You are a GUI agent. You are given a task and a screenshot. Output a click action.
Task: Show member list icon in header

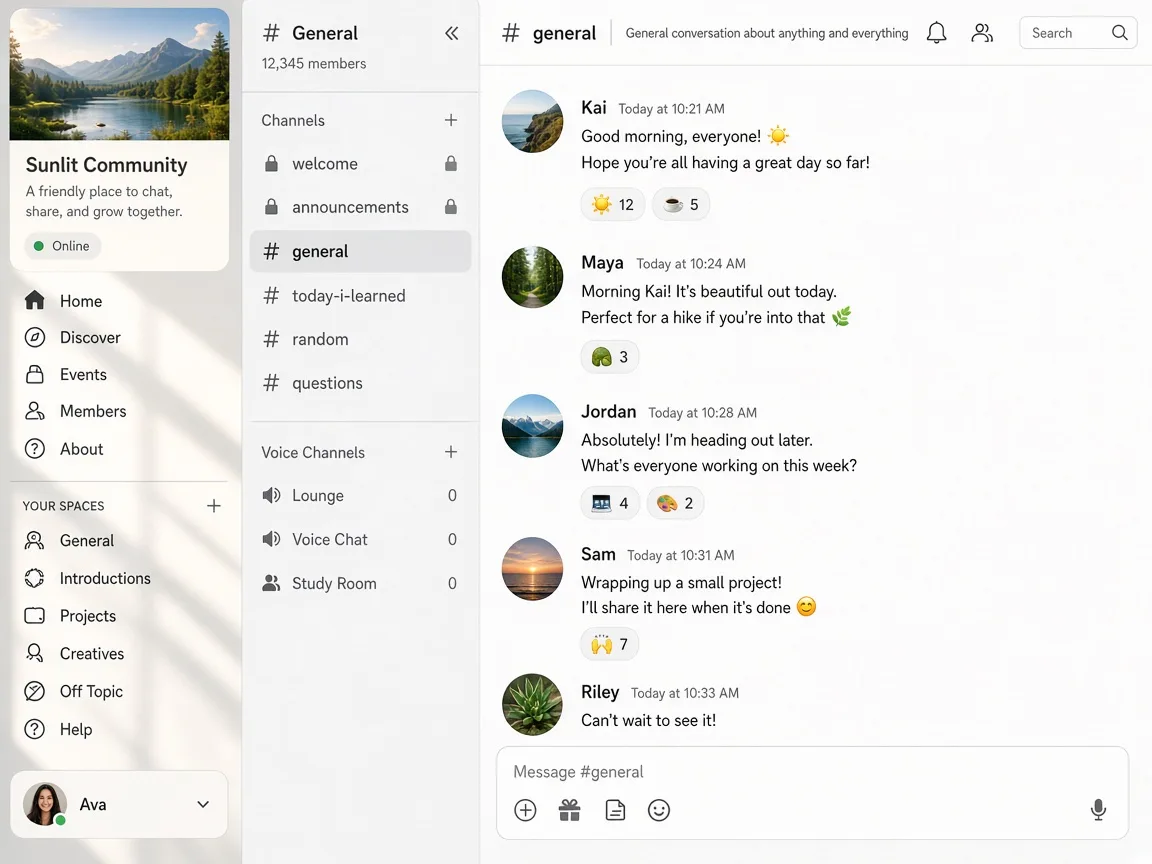(982, 33)
